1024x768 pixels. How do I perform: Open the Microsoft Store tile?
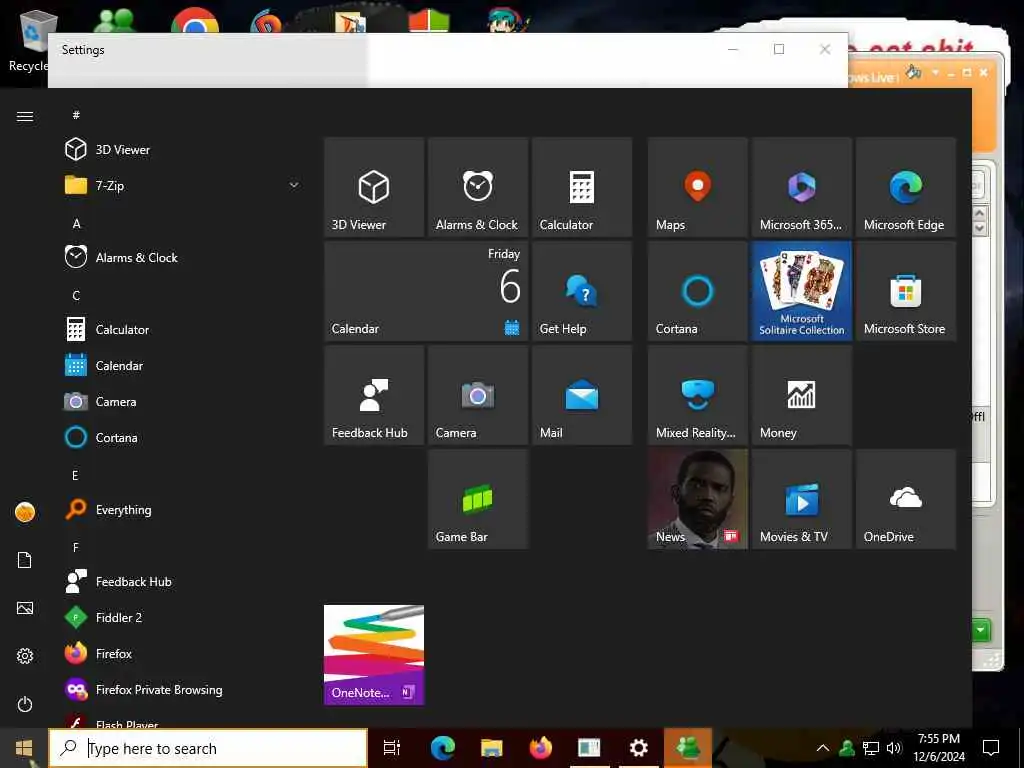click(906, 291)
